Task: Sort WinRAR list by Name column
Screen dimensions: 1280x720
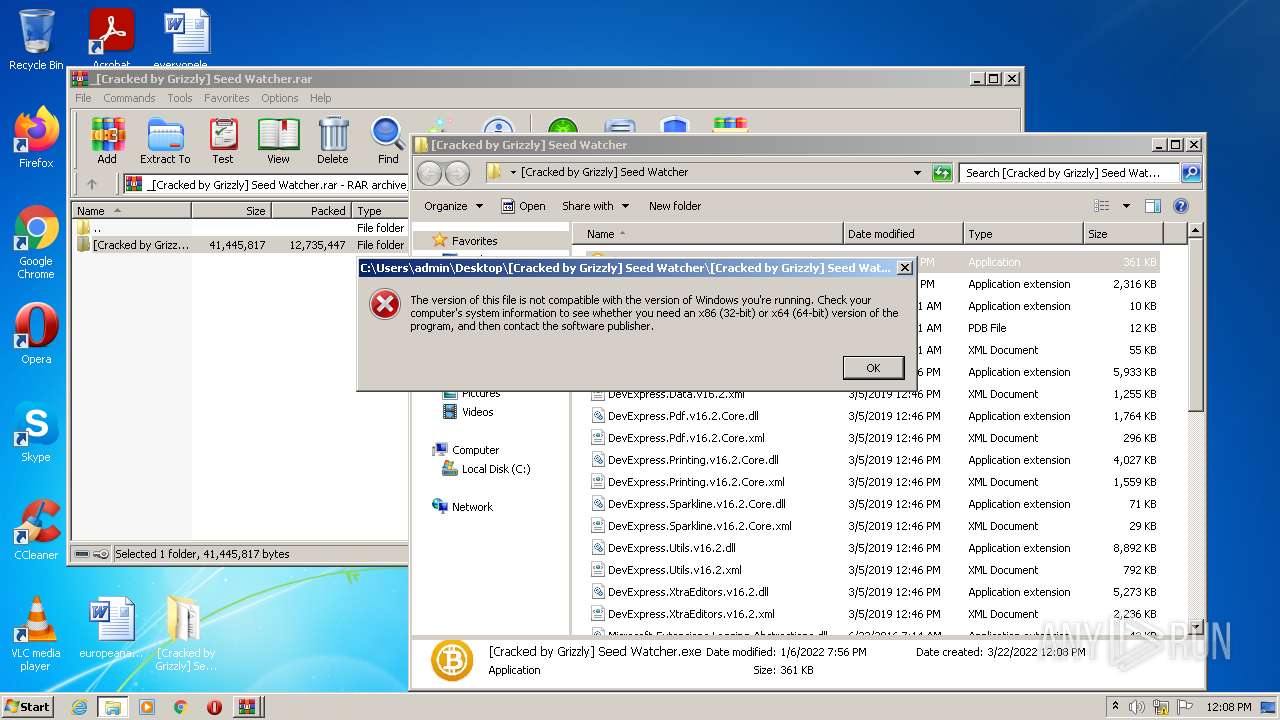Action: pyautogui.click(x=131, y=211)
